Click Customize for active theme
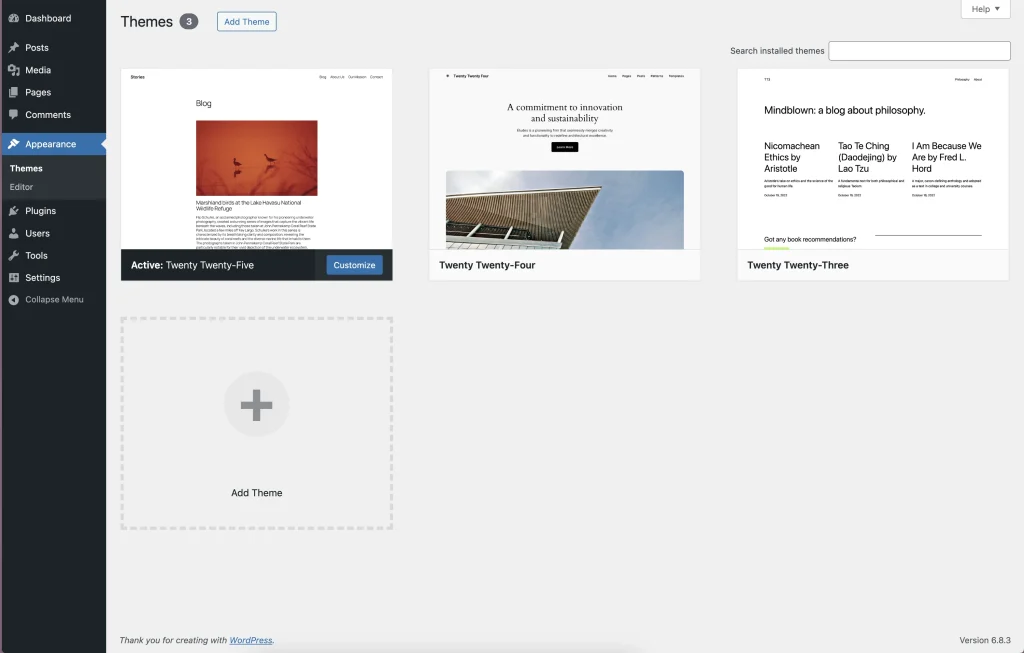The height and width of the screenshot is (653, 1024). pos(355,265)
